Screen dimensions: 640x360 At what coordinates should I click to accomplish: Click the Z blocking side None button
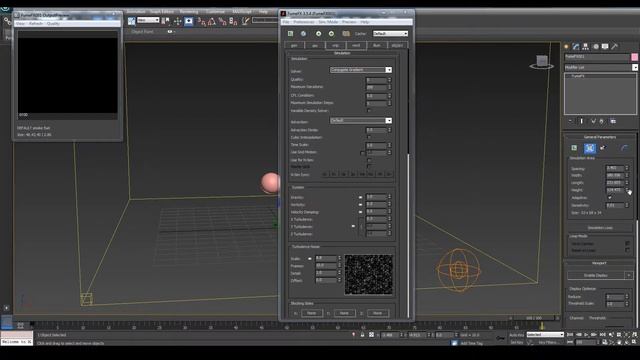coord(378,313)
